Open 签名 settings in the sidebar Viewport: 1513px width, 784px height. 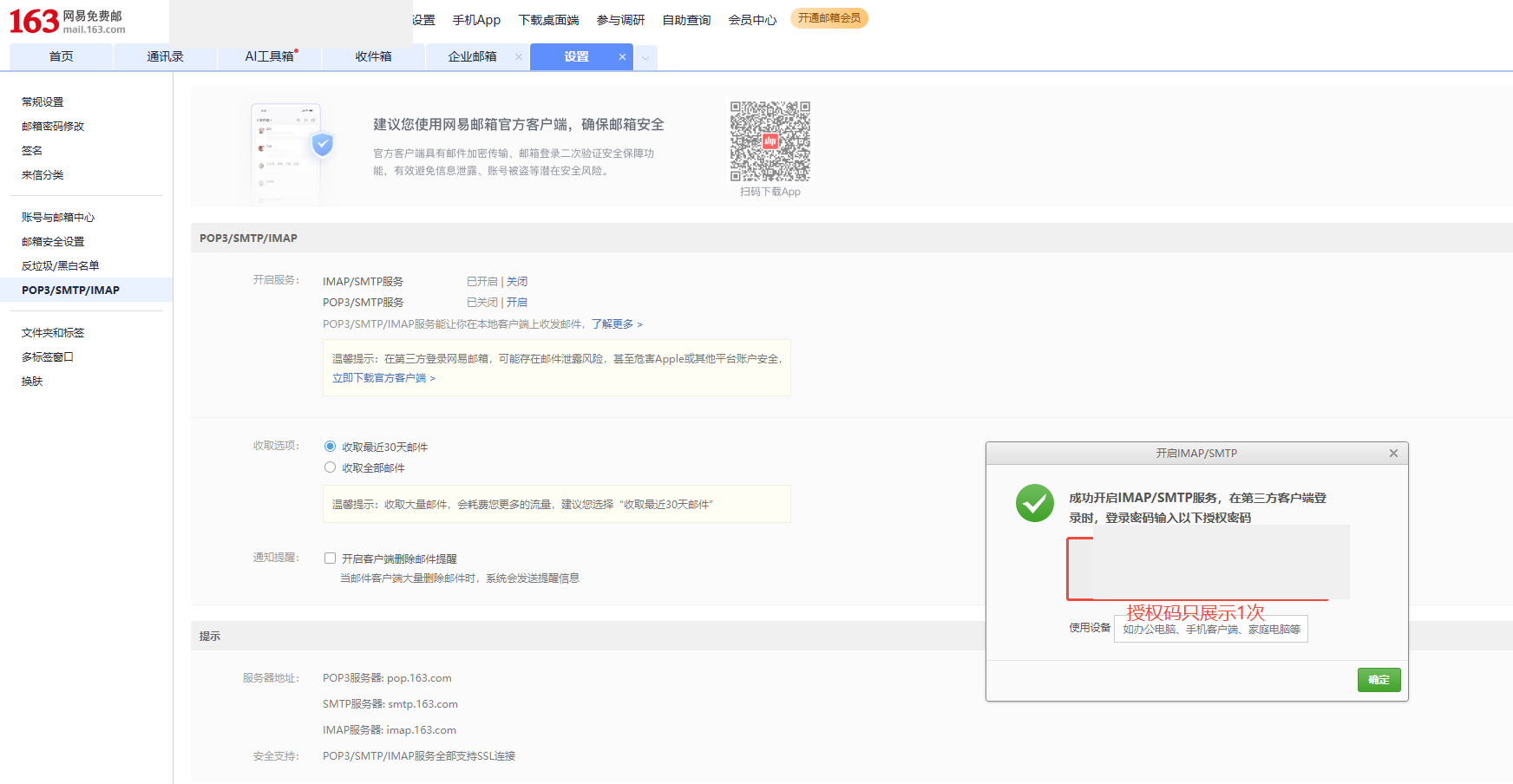tap(32, 151)
